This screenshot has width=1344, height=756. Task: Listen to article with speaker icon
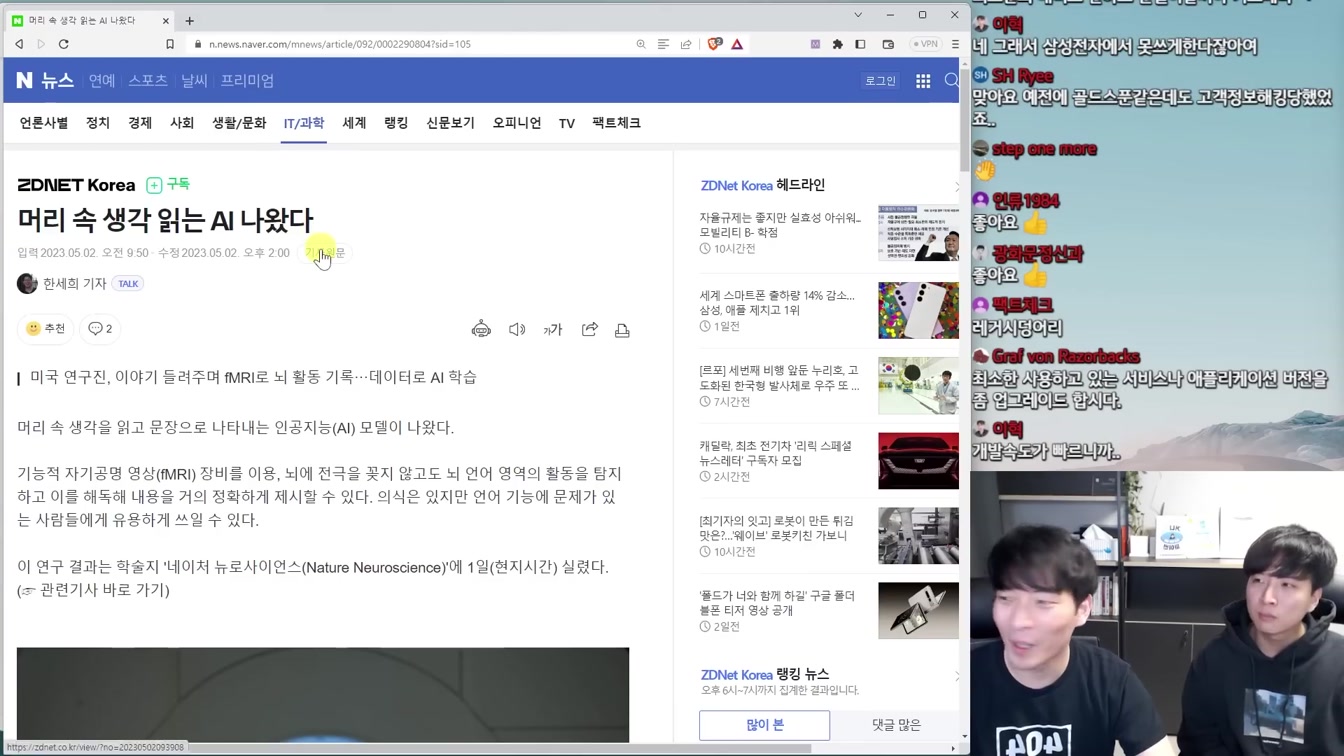517,329
